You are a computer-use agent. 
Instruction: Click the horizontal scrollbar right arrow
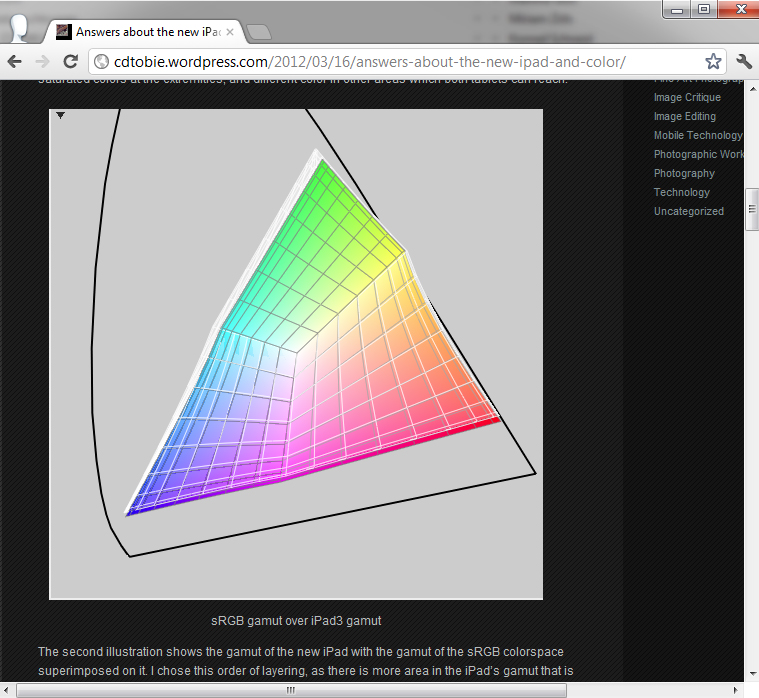(x=736, y=690)
